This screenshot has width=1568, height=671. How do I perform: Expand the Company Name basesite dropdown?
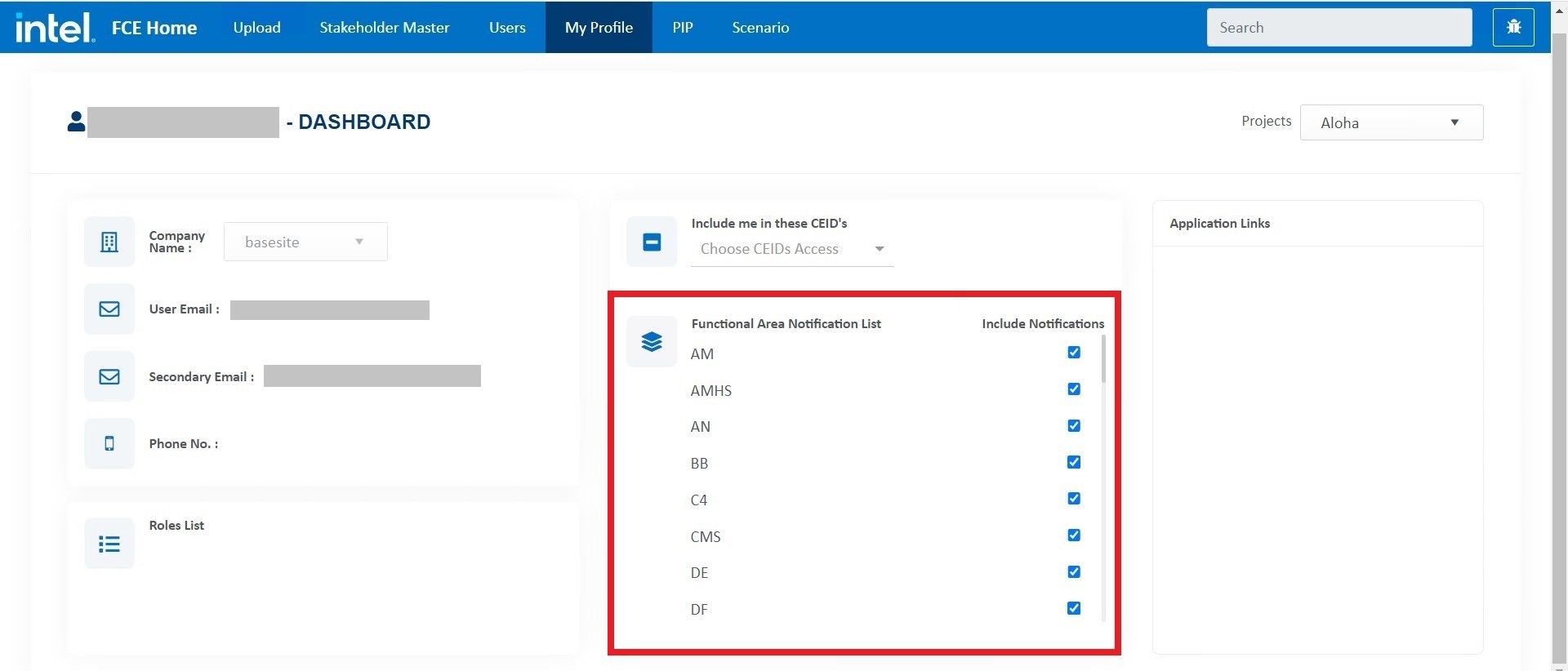(305, 242)
